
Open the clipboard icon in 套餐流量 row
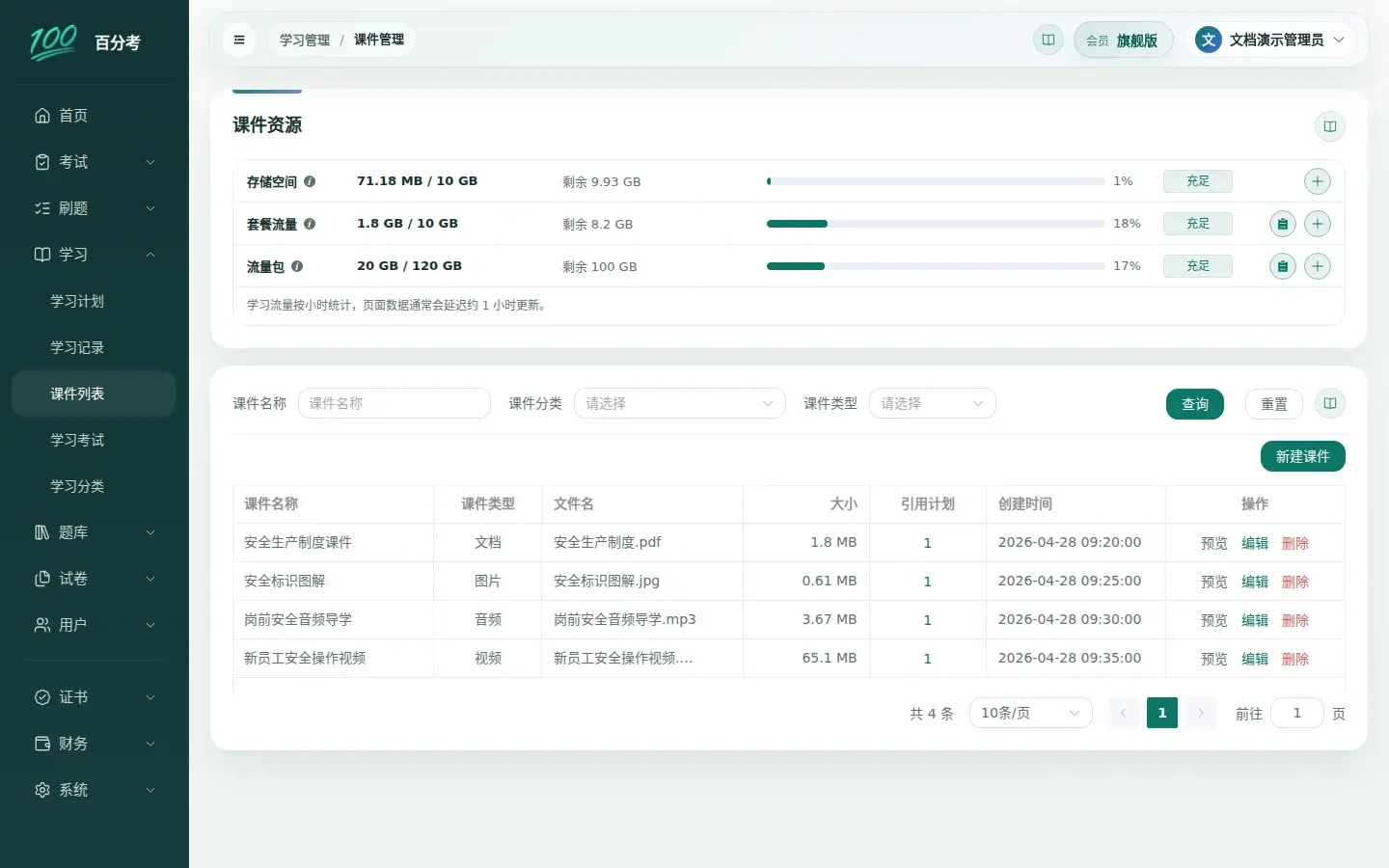(x=1283, y=224)
